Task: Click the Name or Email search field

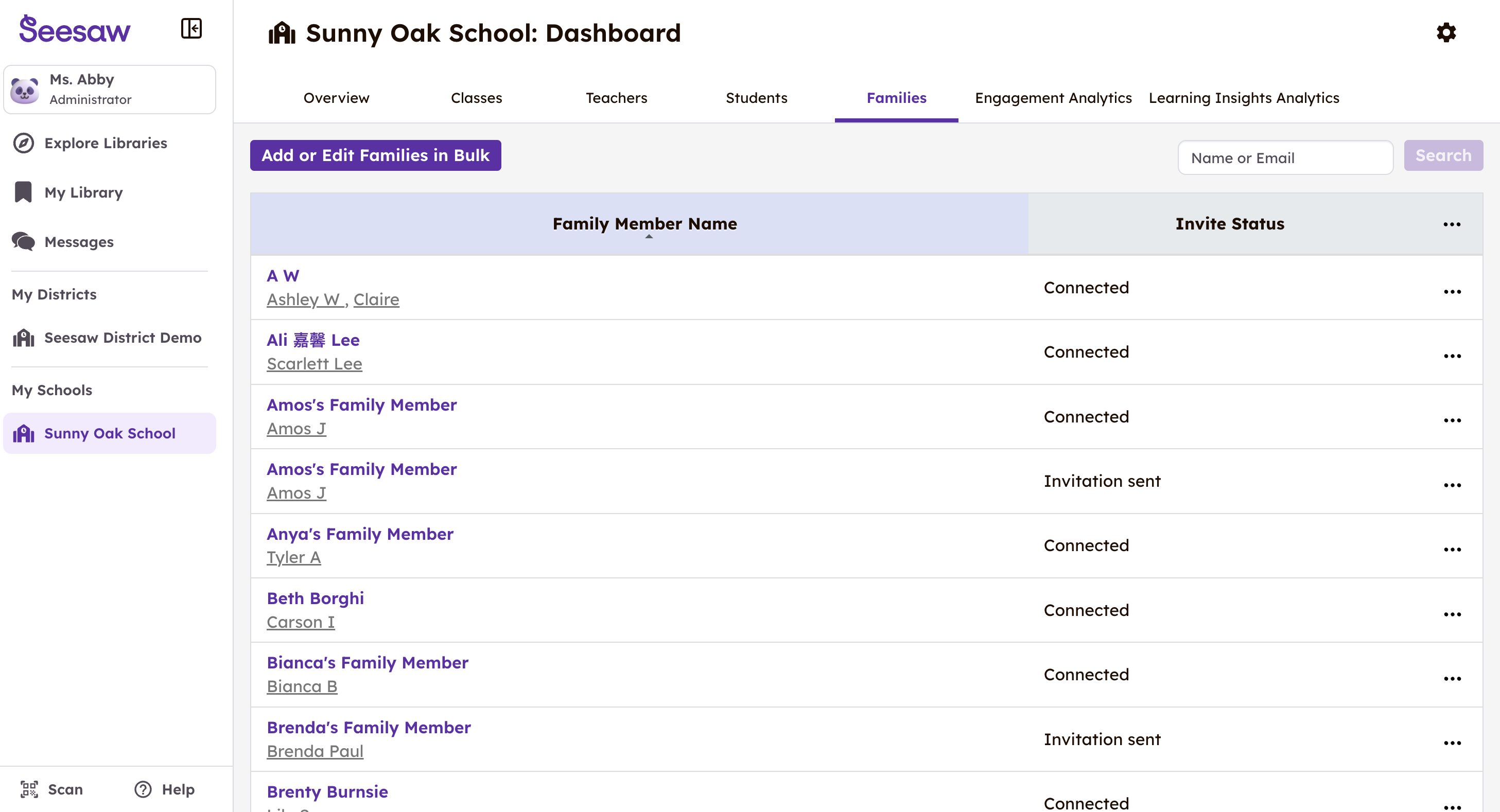Action: tap(1284, 158)
